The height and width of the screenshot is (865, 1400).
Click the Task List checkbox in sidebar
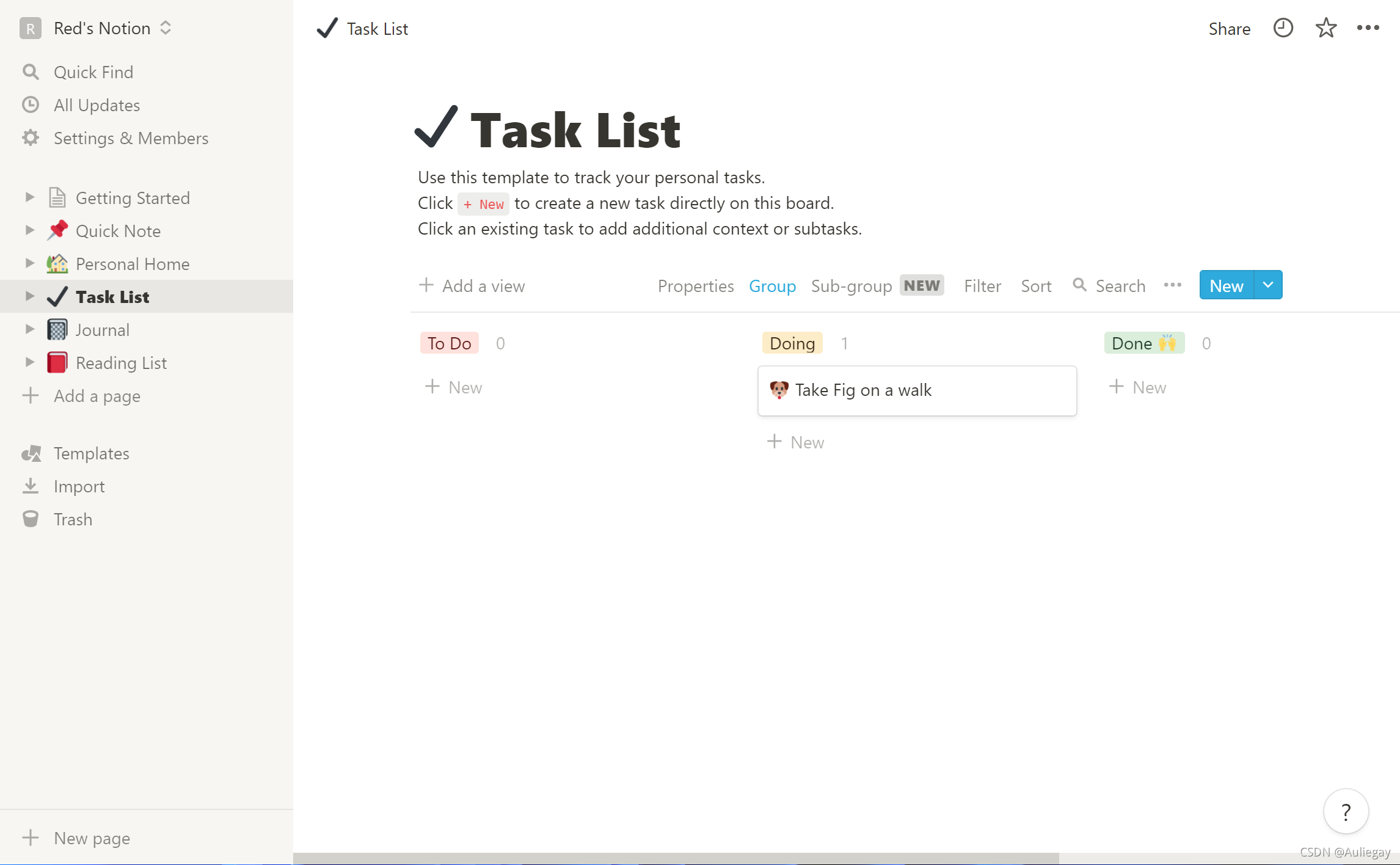[x=57, y=297]
